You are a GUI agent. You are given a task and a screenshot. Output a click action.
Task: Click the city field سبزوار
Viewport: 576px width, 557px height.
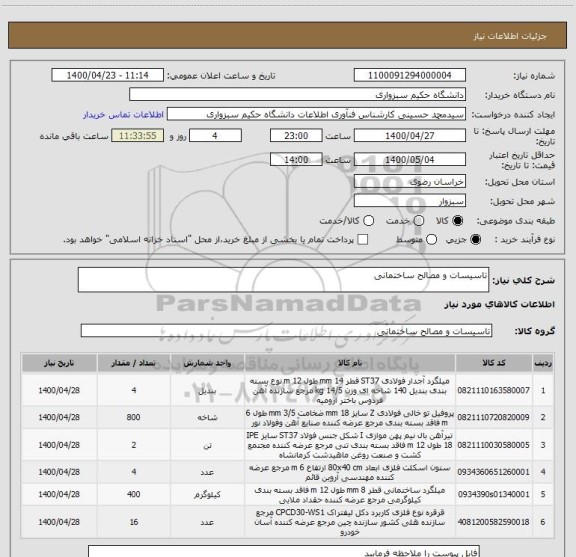410,201
